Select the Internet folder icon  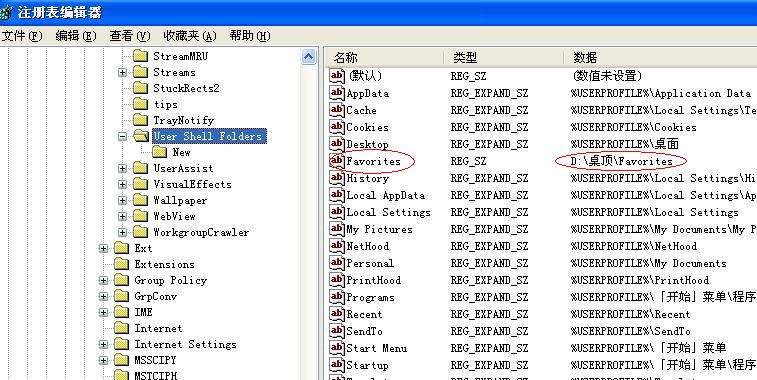pyautogui.click(x=122, y=328)
